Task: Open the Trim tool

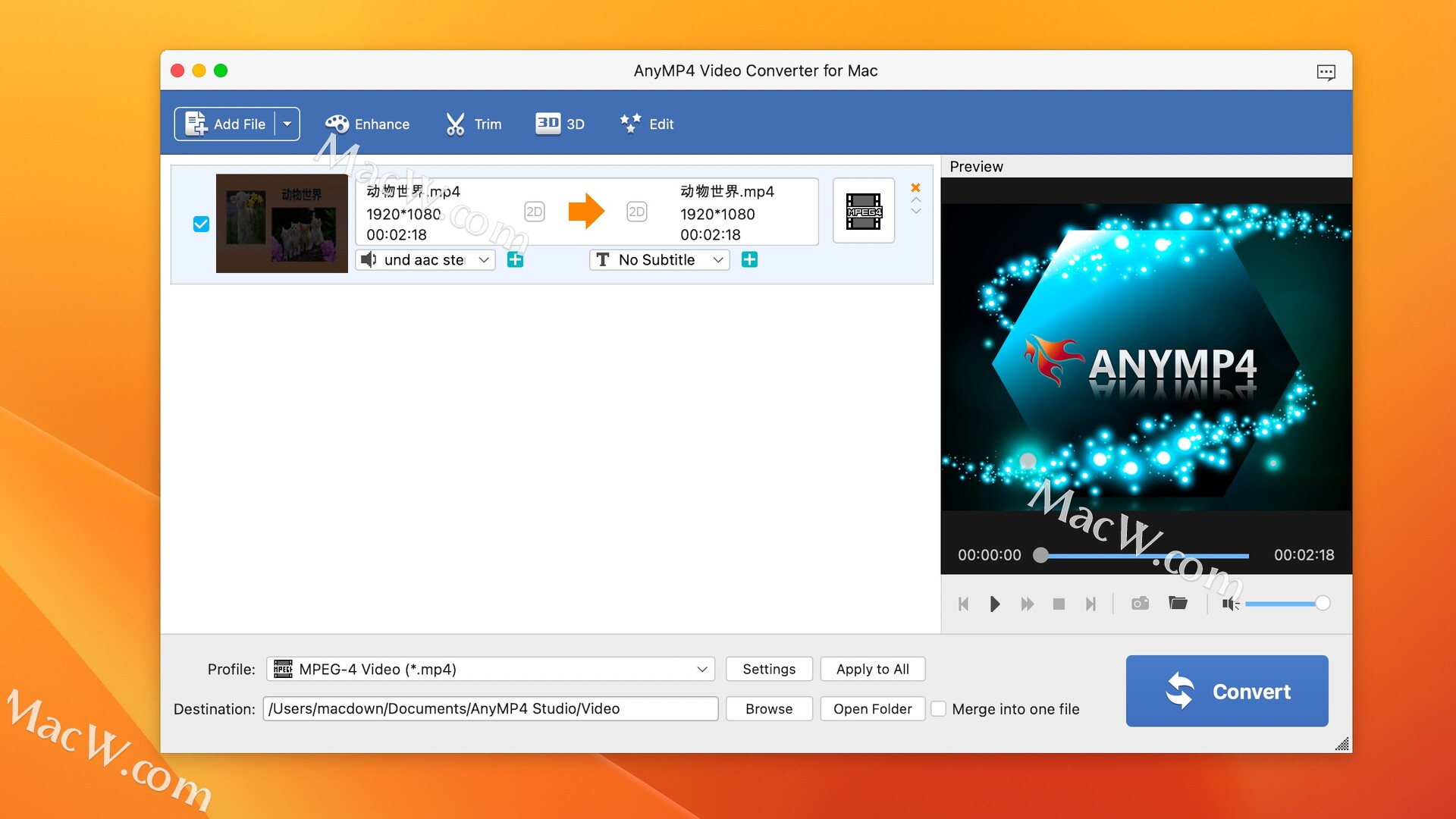Action: point(473,124)
